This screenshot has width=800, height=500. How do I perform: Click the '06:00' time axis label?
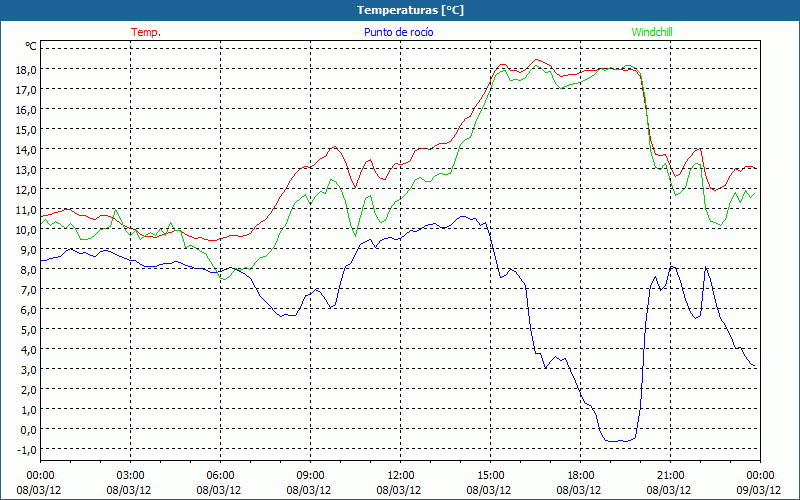click(x=220, y=476)
